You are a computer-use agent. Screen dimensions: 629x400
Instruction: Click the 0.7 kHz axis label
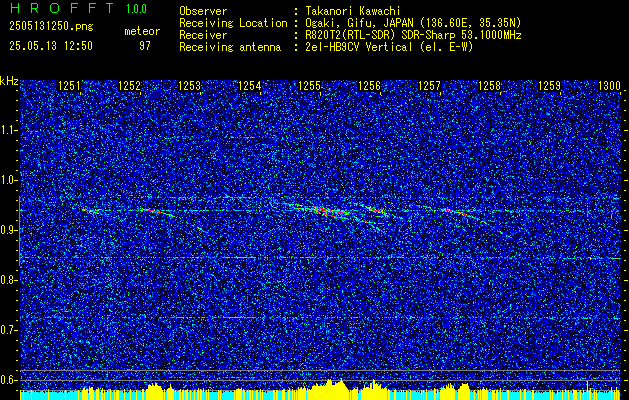click(9, 330)
